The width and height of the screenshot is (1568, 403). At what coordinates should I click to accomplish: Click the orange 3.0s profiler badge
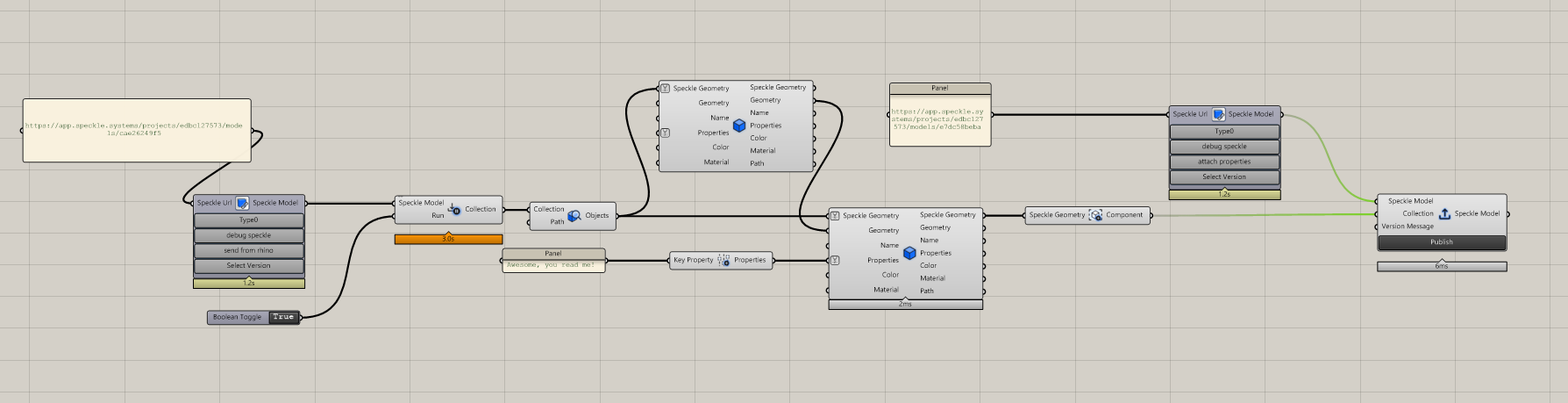pyautogui.click(x=449, y=239)
